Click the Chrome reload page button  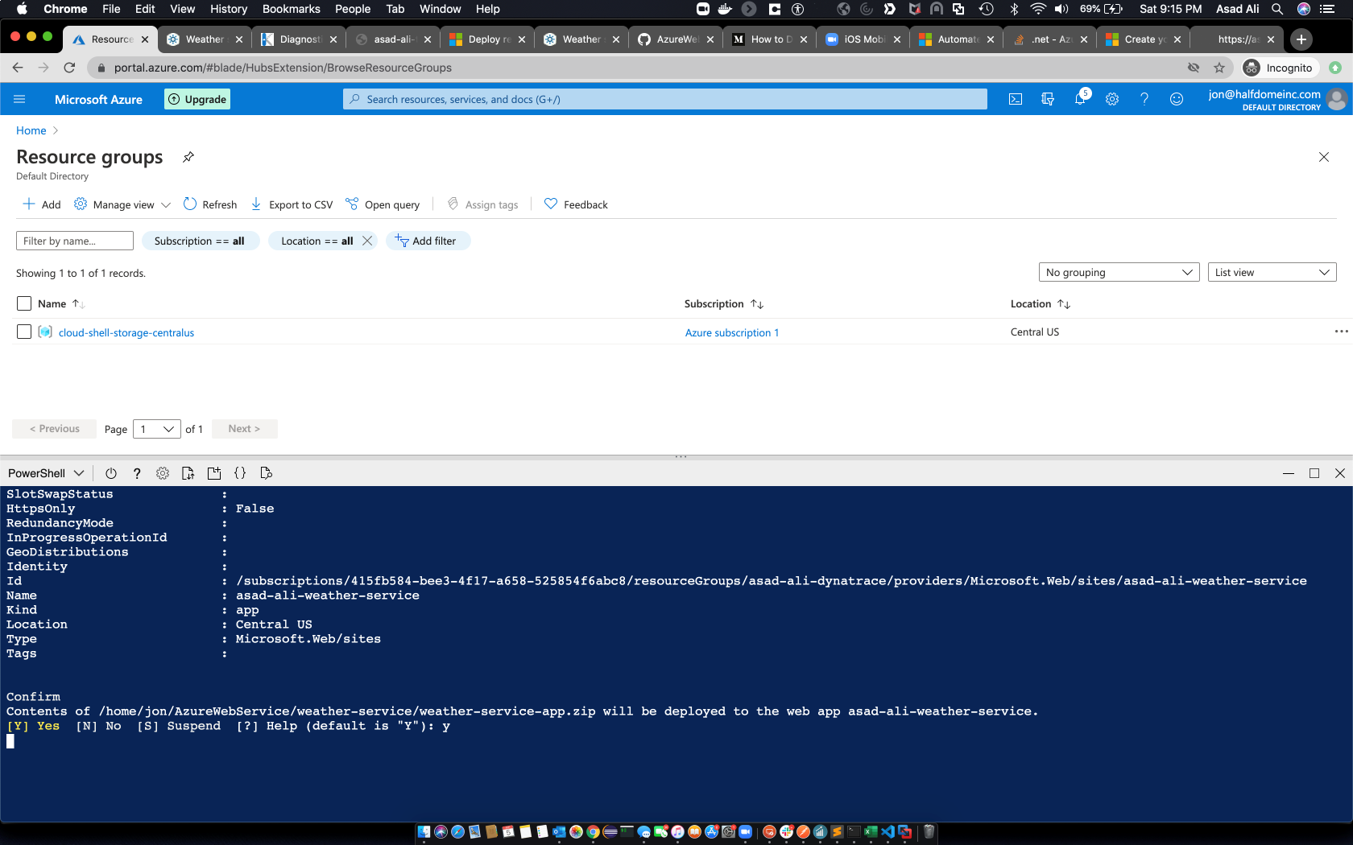pyautogui.click(x=69, y=68)
